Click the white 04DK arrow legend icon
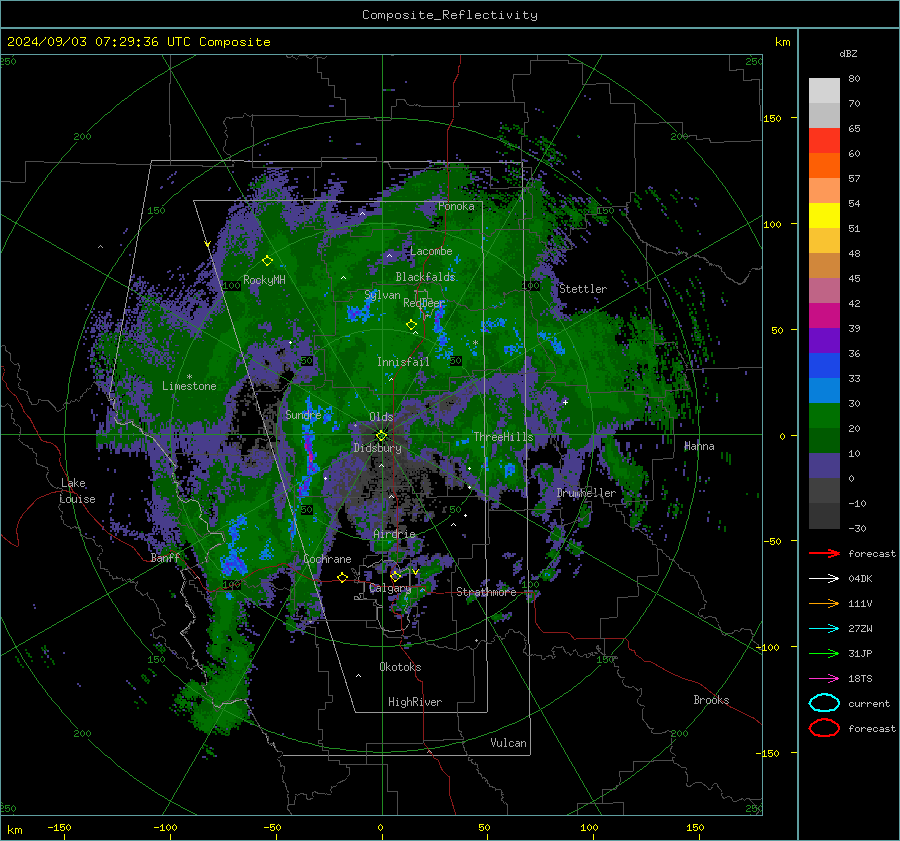Viewport: 900px width, 841px height. (824, 578)
